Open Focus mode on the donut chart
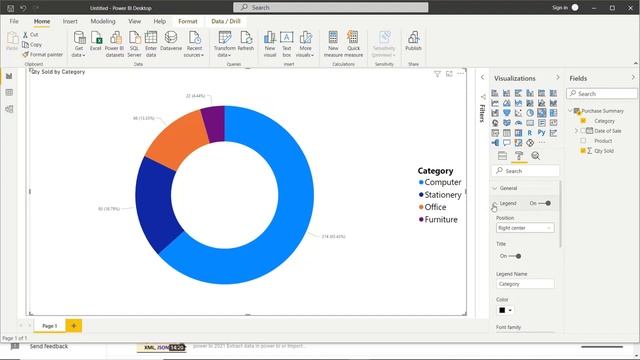 pyautogui.click(x=449, y=74)
